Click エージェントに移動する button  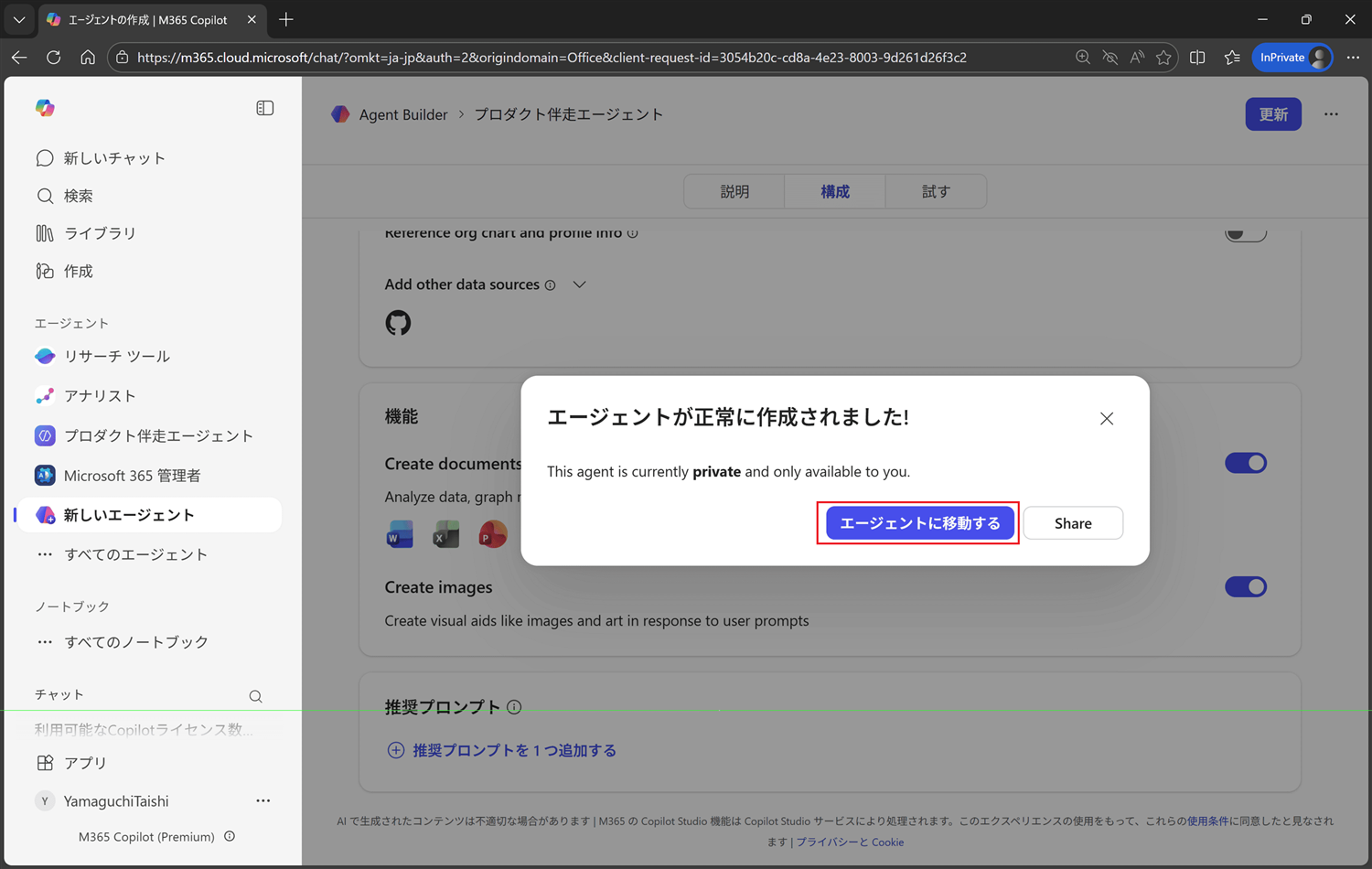coord(919,523)
